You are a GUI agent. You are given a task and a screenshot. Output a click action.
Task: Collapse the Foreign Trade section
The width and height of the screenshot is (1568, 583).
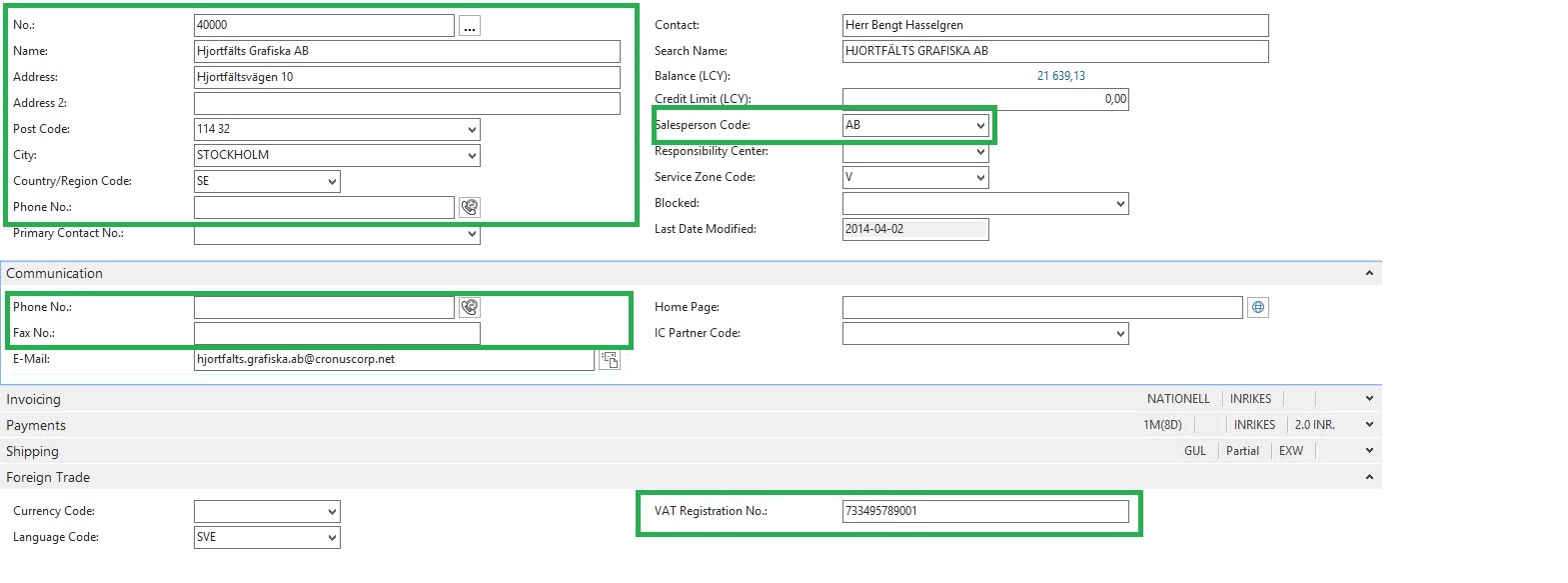pos(1369,477)
